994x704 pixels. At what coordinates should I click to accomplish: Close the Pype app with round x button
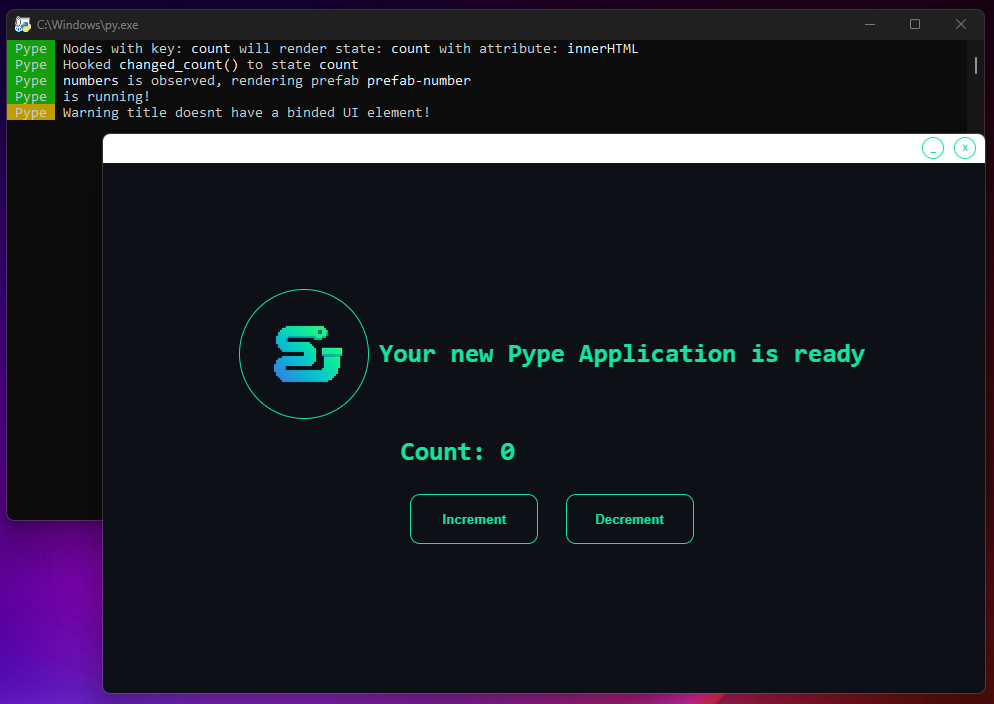965,148
